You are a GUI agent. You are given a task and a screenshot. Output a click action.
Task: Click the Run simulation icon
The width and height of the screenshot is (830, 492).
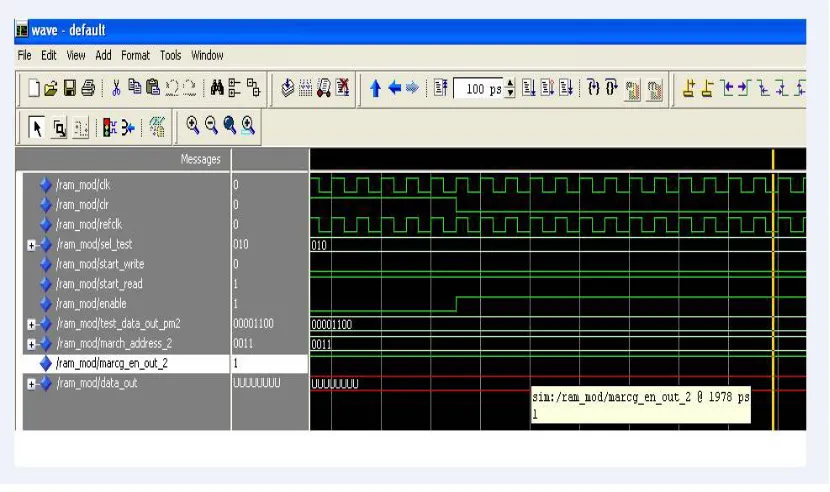528,87
